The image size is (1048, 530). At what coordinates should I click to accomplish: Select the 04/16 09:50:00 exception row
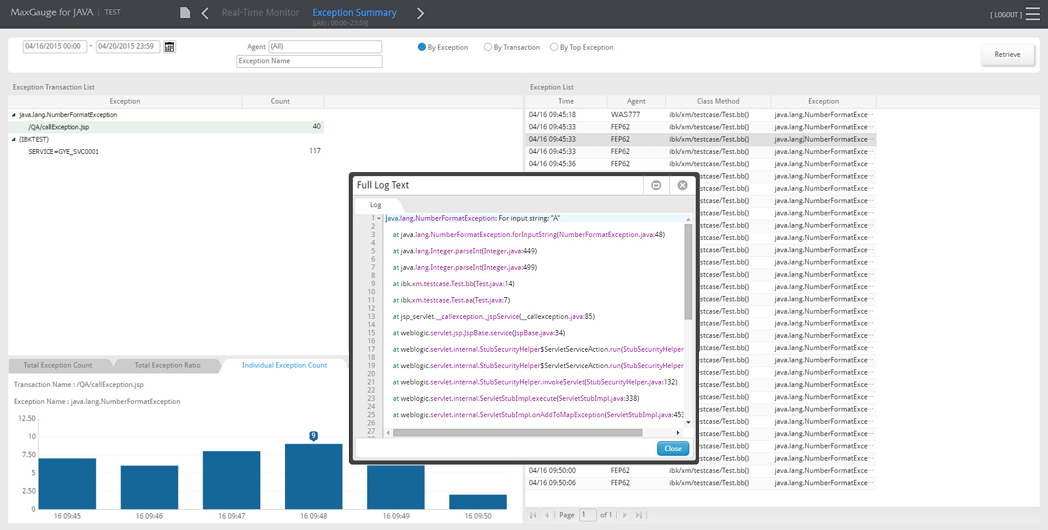click(700, 471)
